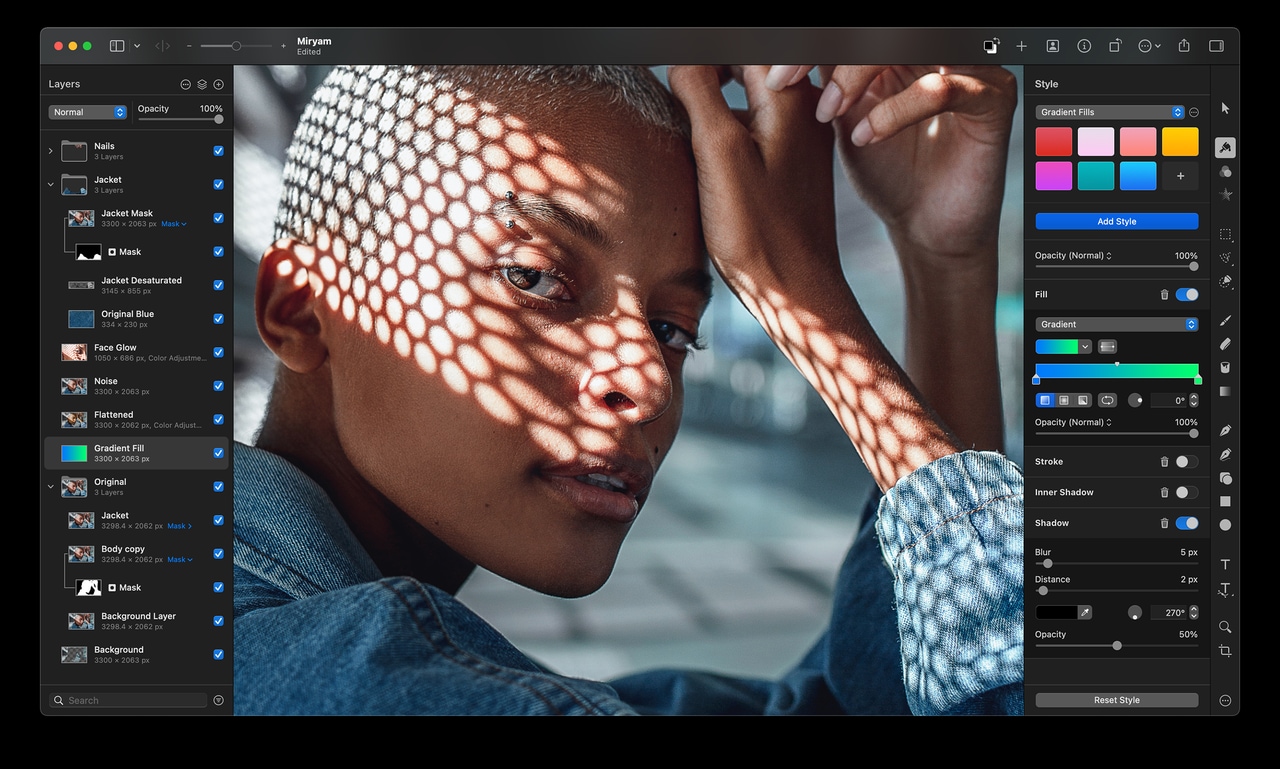Open the blend mode dropdown showing Normal

[x=88, y=112]
